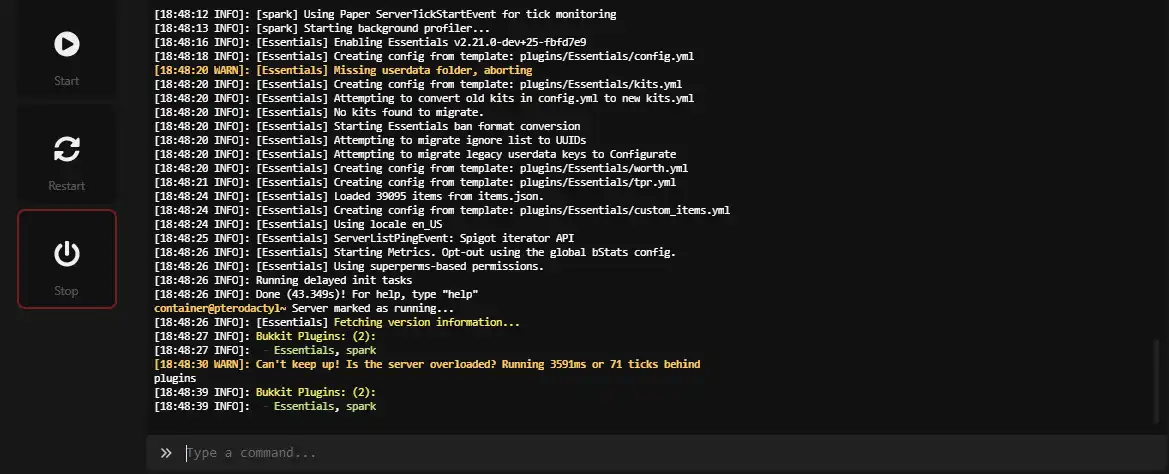The width and height of the screenshot is (1169, 474).
Task: Click the Start play icon
Action: pos(66,44)
